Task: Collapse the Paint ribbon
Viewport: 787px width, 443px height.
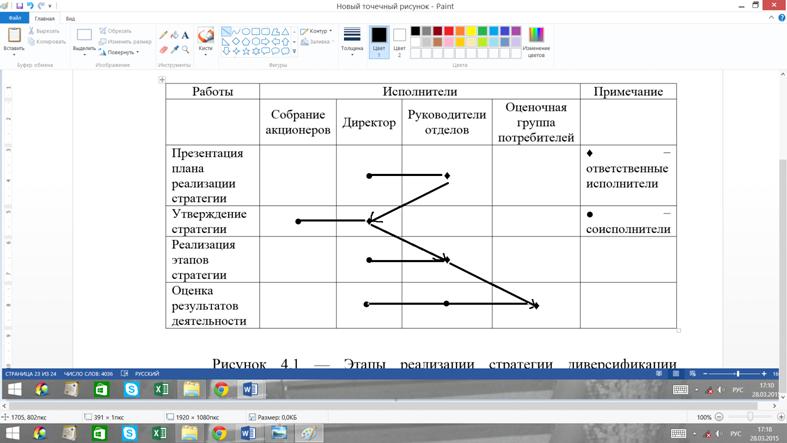Action: point(771,18)
